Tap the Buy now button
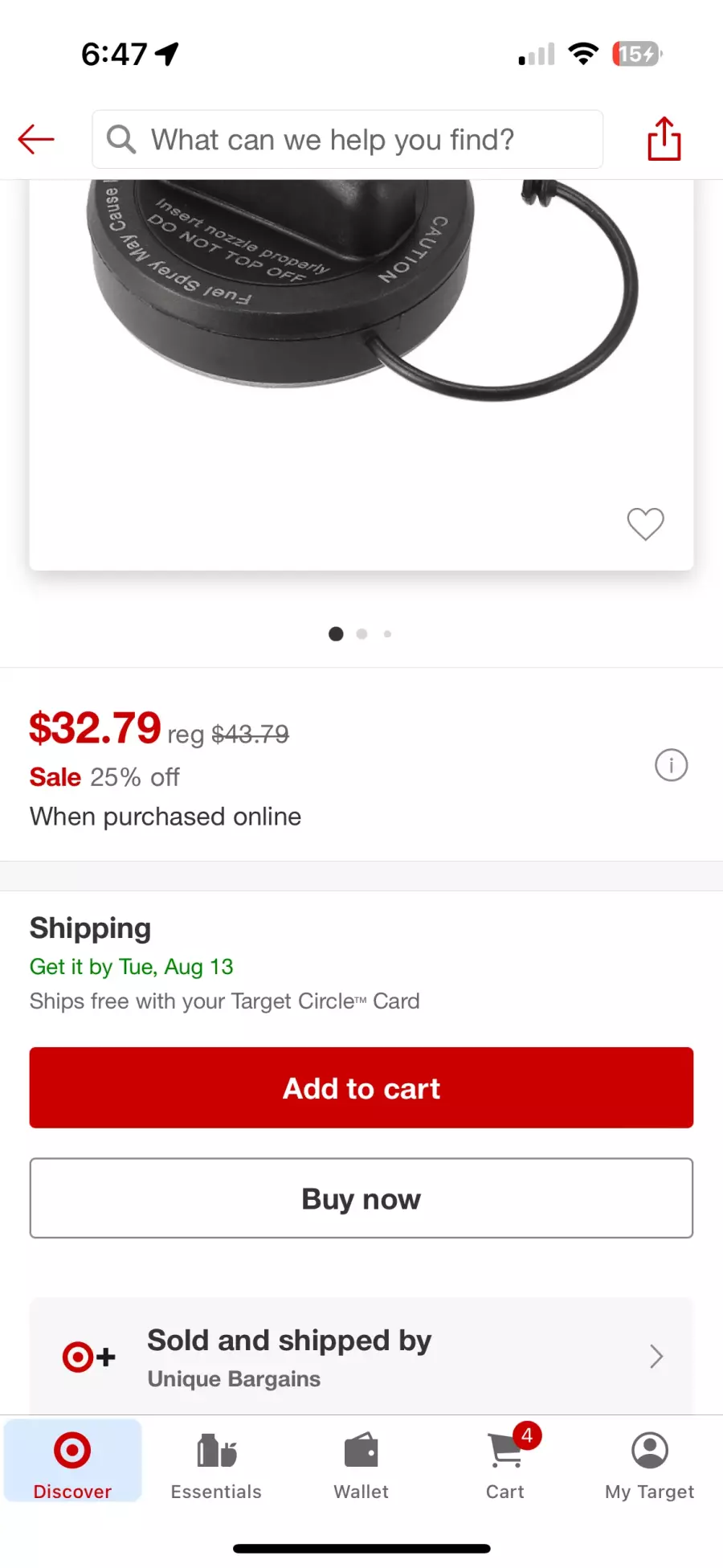The height and width of the screenshot is (1568, 723). [361, 1198]
